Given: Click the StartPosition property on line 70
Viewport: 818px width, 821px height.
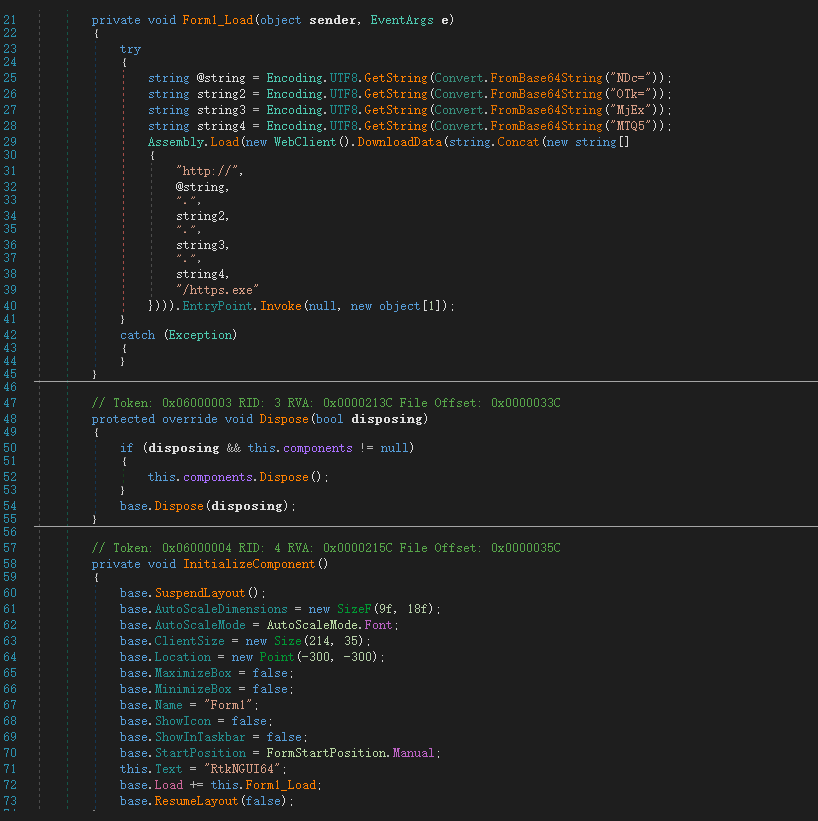Looking at the screenshot, I should point(200,753).
